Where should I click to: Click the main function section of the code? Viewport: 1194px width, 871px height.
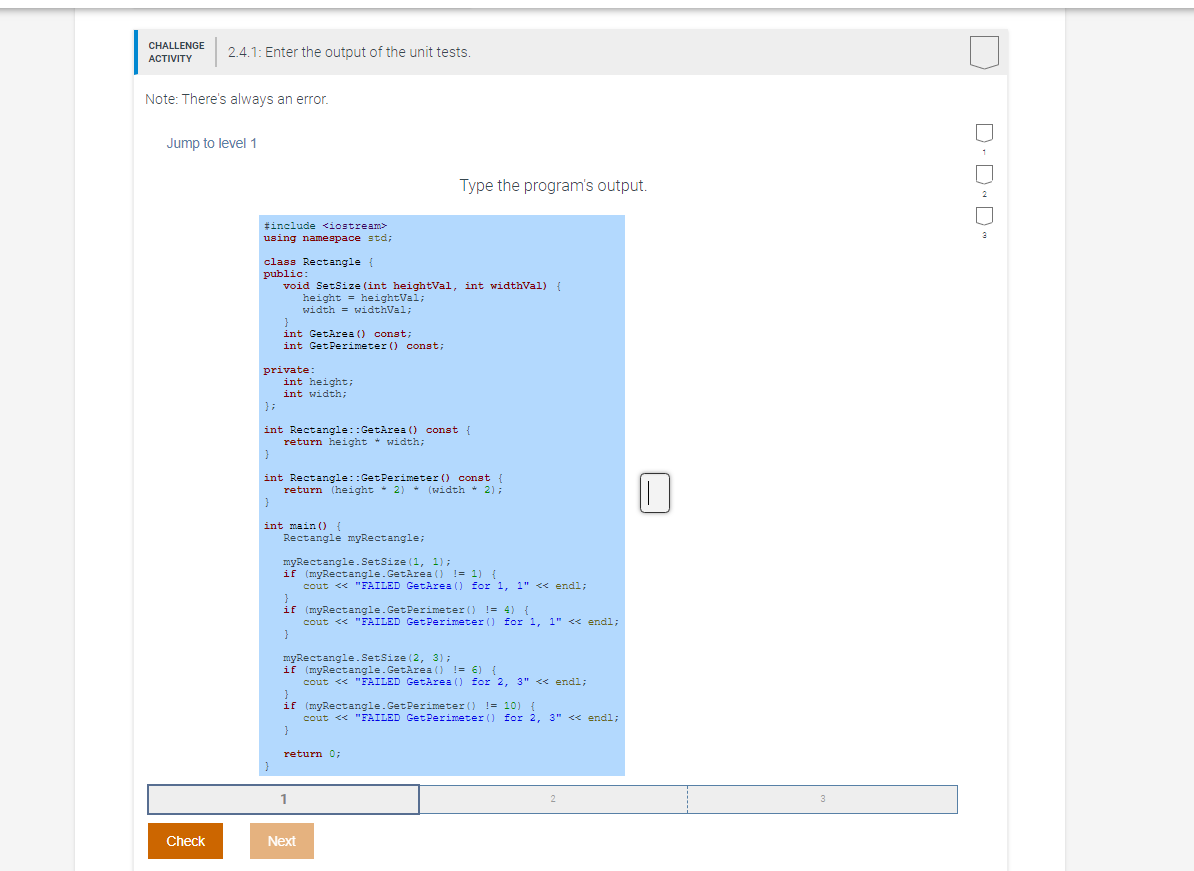[300, 525]
